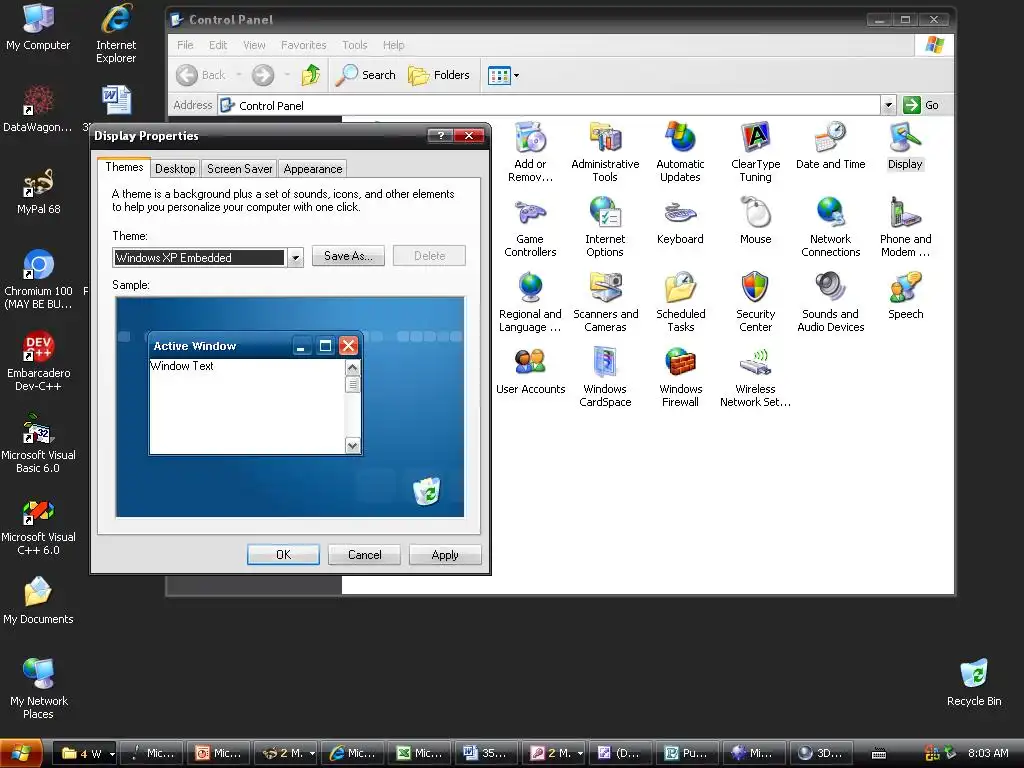Open the Theme combo box dropdown

point(295,257)
